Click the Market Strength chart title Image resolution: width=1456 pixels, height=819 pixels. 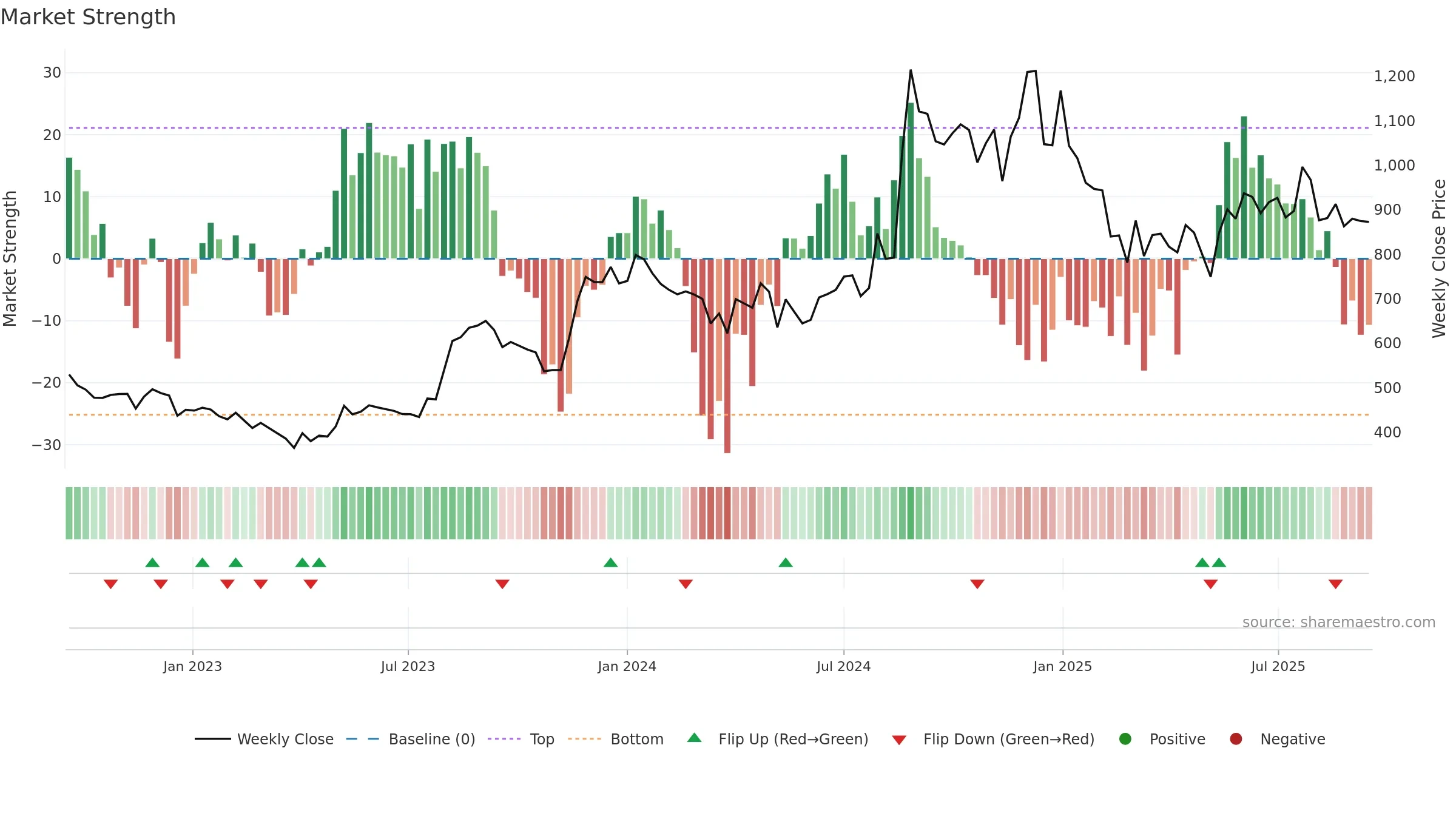[88, 17]
